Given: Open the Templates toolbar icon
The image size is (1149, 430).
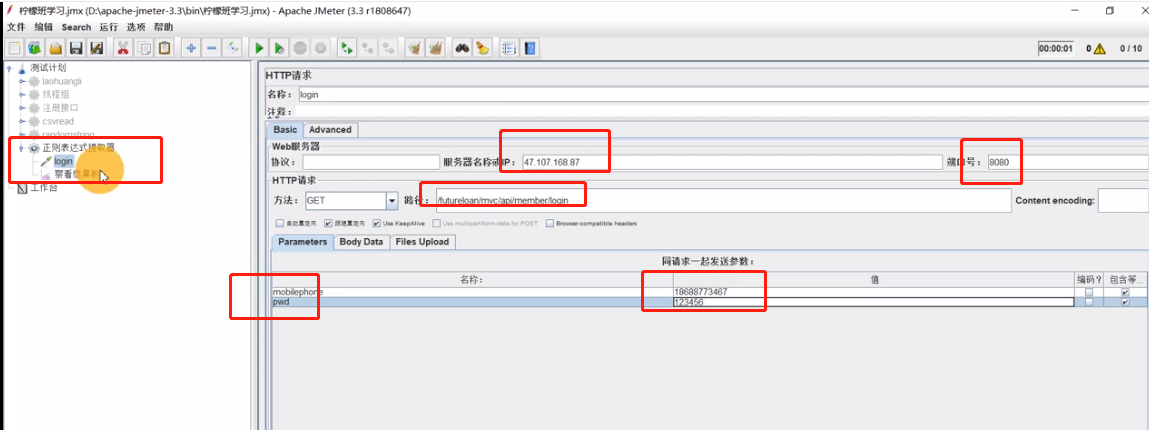Looking at the screenshot, I should click(x=34, y=48).
